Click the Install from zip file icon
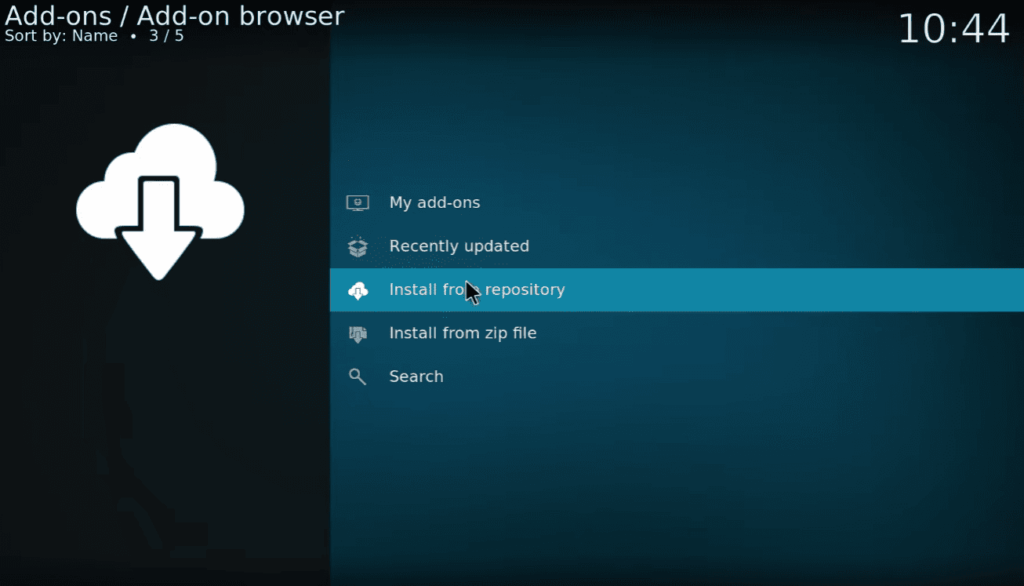The height and width of the screenshot is (586, 1024). (x=357, y=334)
